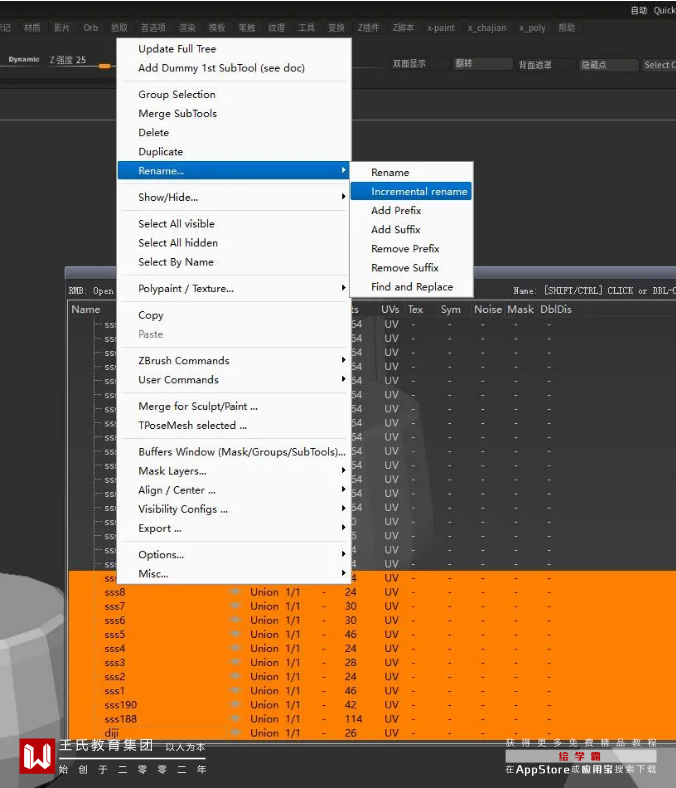Toggle visibility eye for sss4
This screenshot has width=676, height=788.
tap(234, 648)
